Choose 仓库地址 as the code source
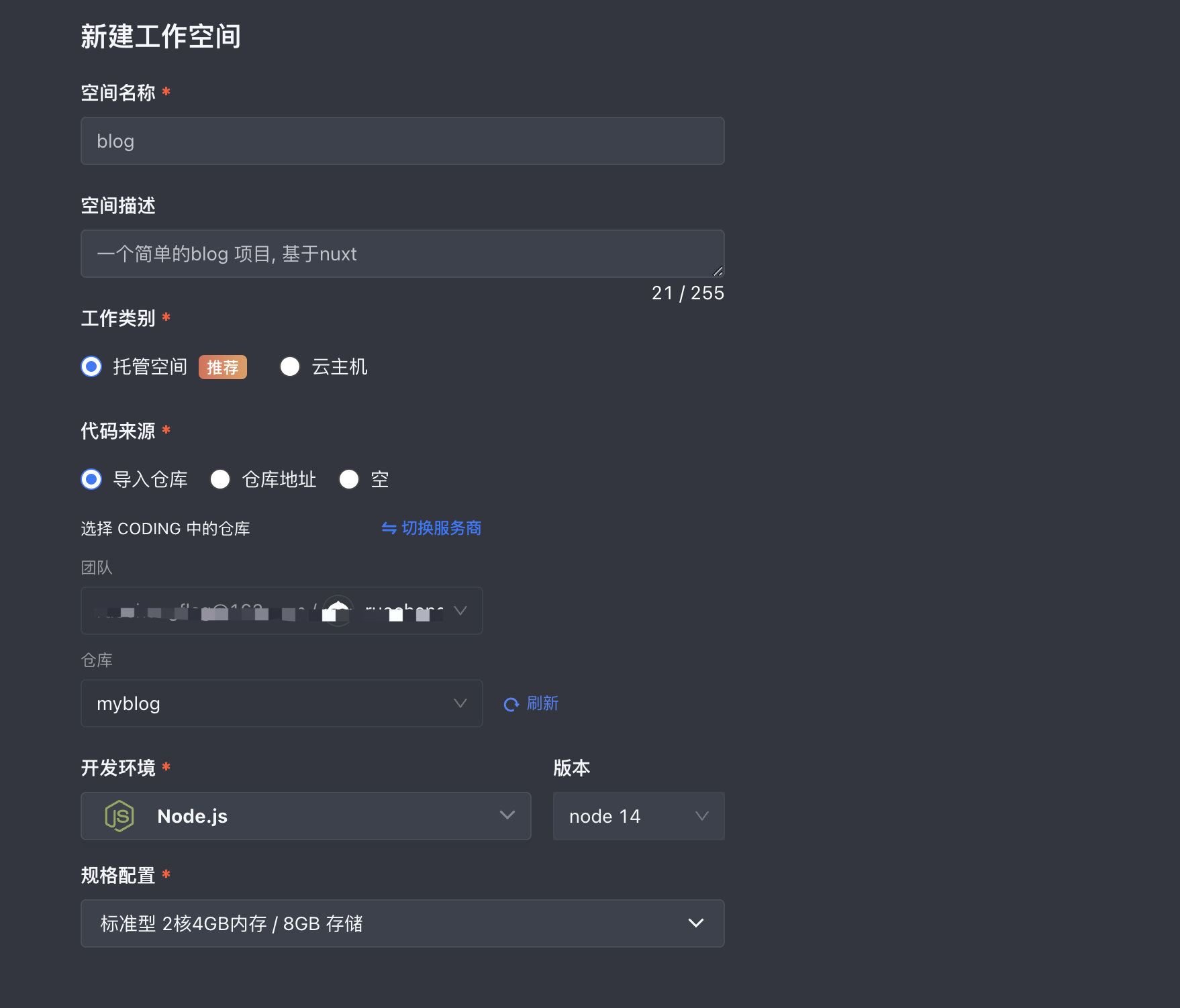This screenshot has height=1008, width=1180. [x=220, y=479]
